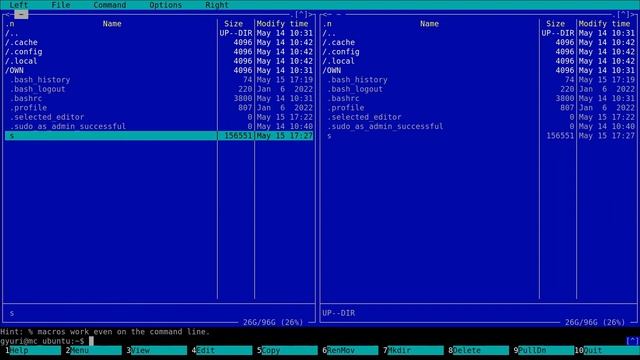
Task: Click date May 15 17:19 in right panel
Action: click(x=607, y=80)
